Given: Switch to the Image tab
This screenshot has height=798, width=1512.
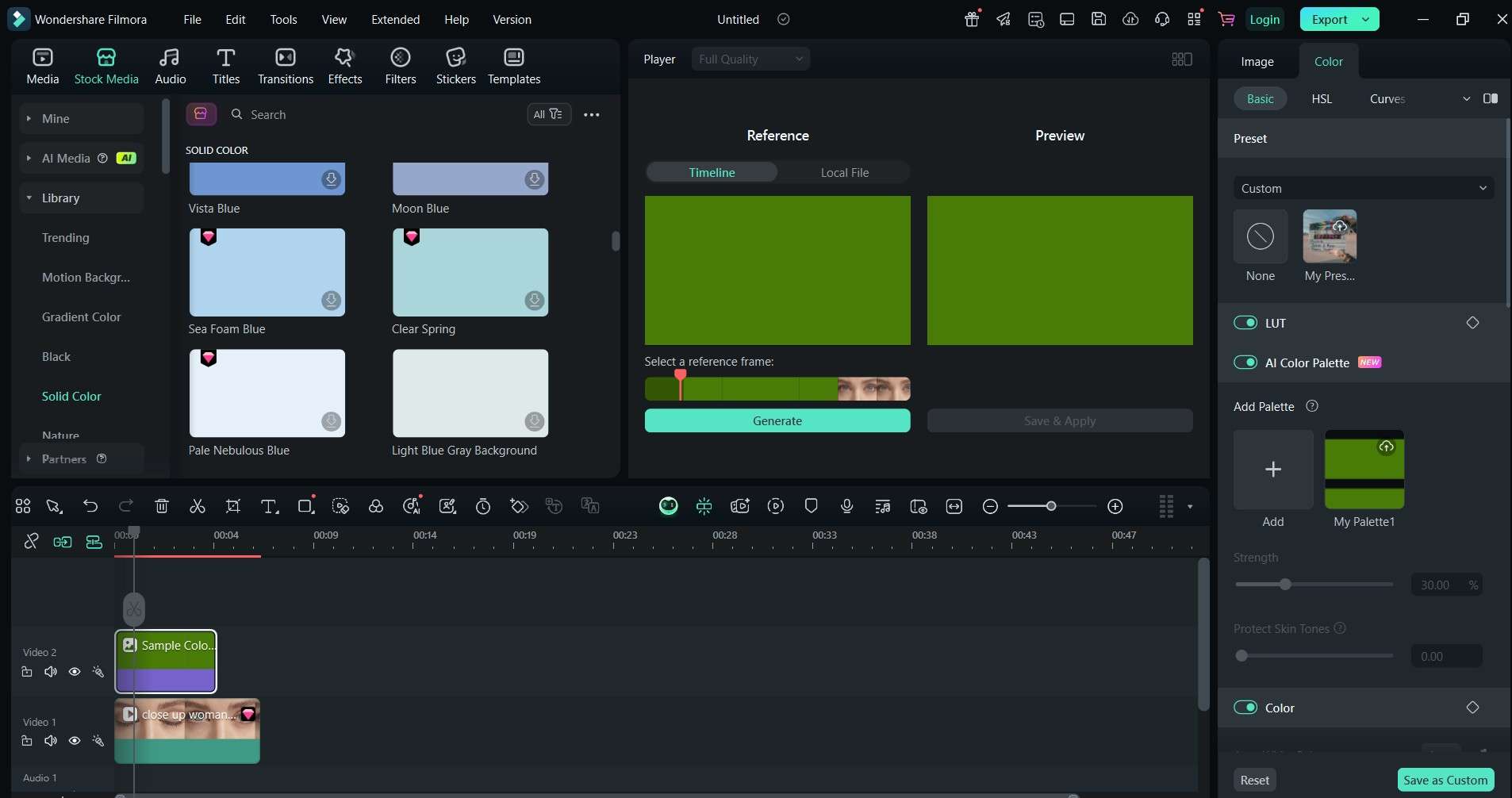Looking at the screenshot, I should click(x=1257, y=61).
